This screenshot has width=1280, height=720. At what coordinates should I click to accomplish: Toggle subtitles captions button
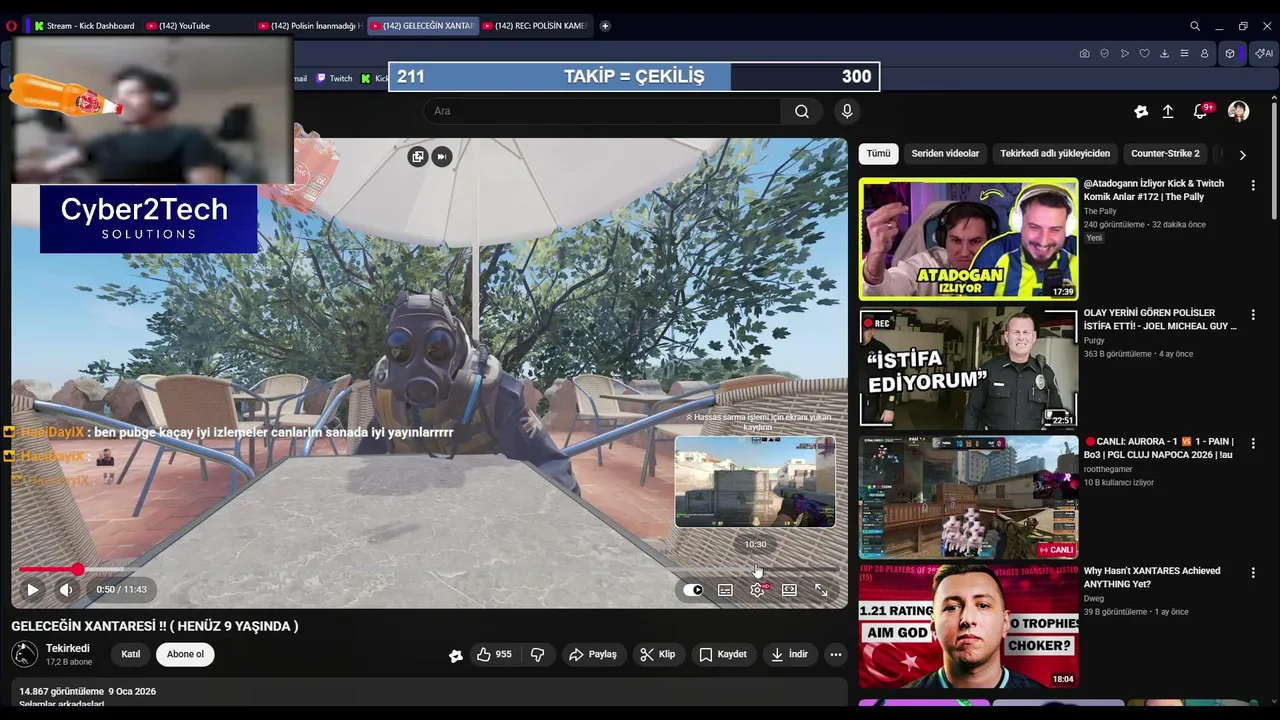pyautogui.click(x=725, y=590)
